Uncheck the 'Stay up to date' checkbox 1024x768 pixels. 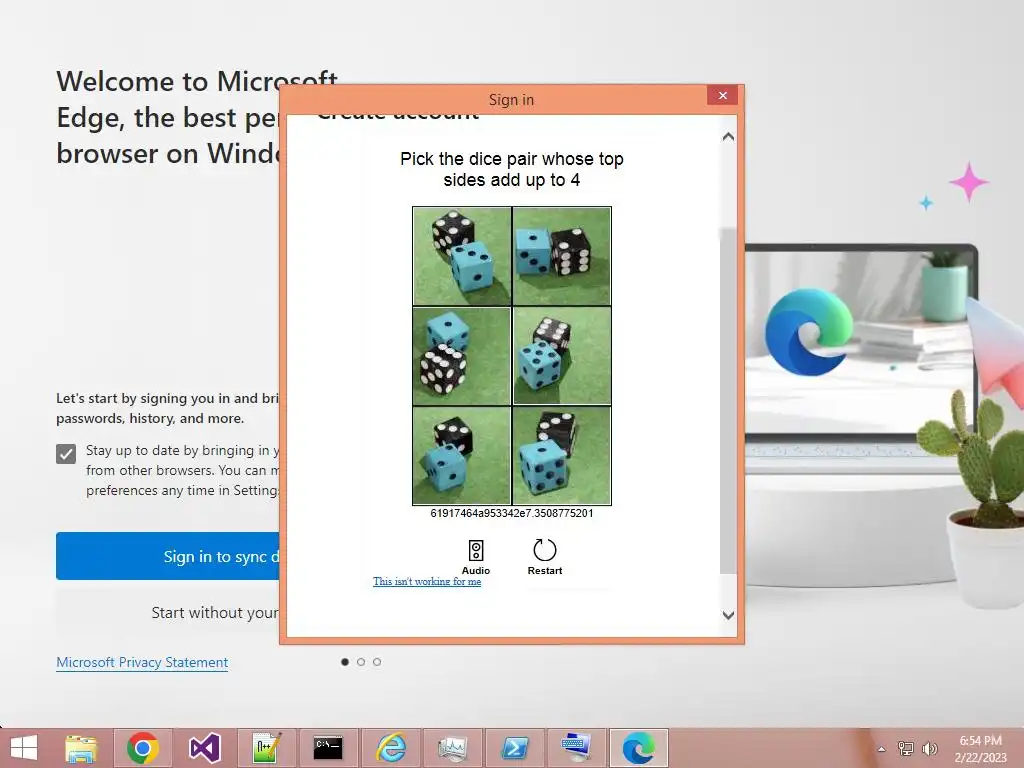pos(66,454)
